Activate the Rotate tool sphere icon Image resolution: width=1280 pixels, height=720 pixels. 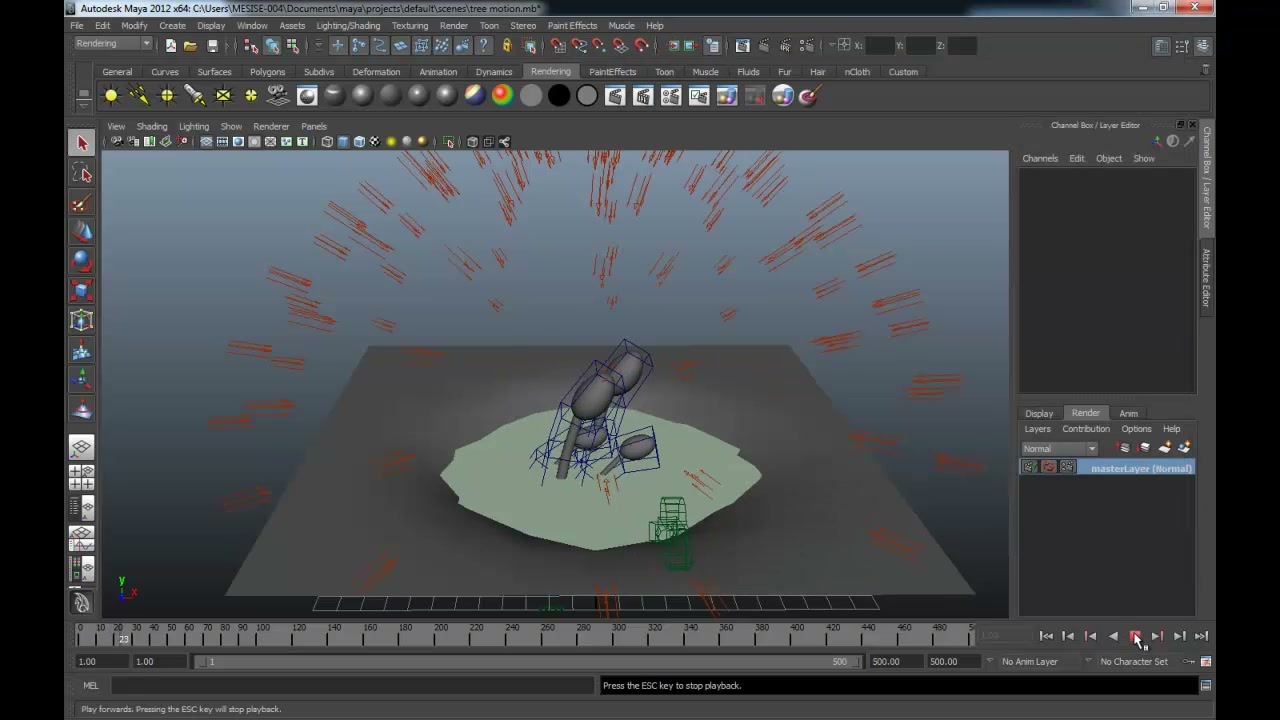tap(82, 261)
